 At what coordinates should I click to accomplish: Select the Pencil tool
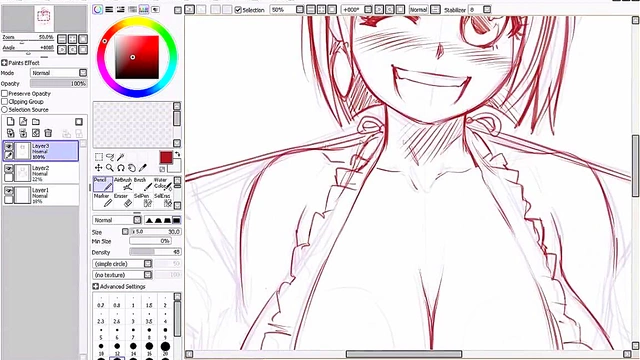click(x=103, y=184)
